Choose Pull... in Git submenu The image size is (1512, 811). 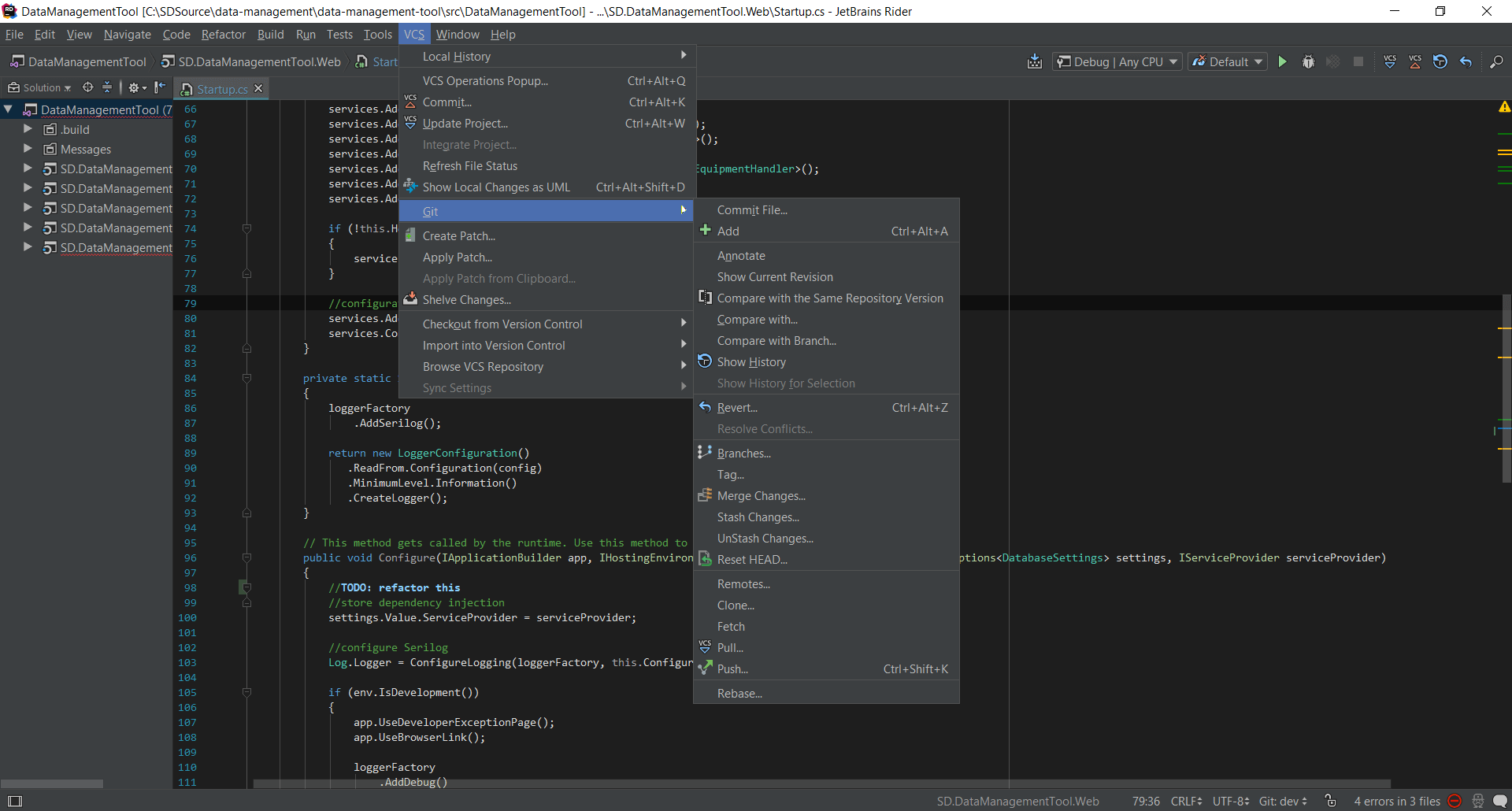coord(826,648)
